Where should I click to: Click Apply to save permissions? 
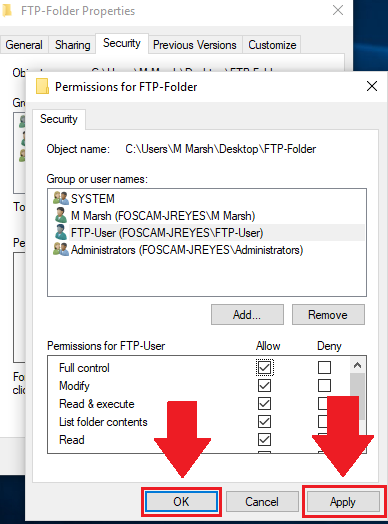point(343,502)
